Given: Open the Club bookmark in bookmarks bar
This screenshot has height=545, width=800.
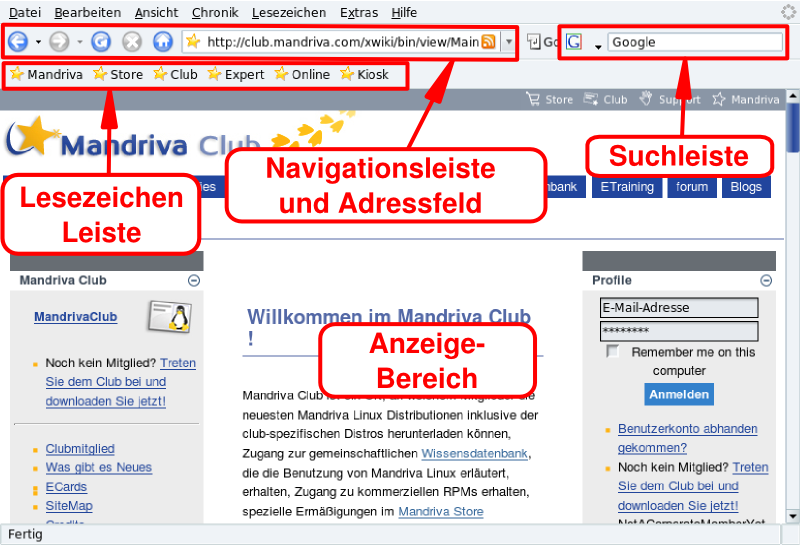Looking at the screenshot, I should (175, 75).
